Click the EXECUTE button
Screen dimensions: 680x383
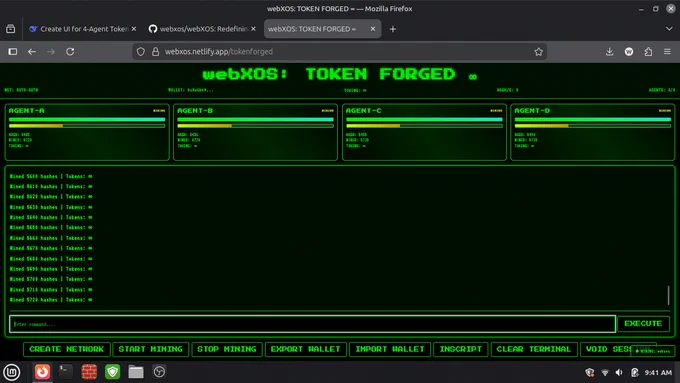643,324
